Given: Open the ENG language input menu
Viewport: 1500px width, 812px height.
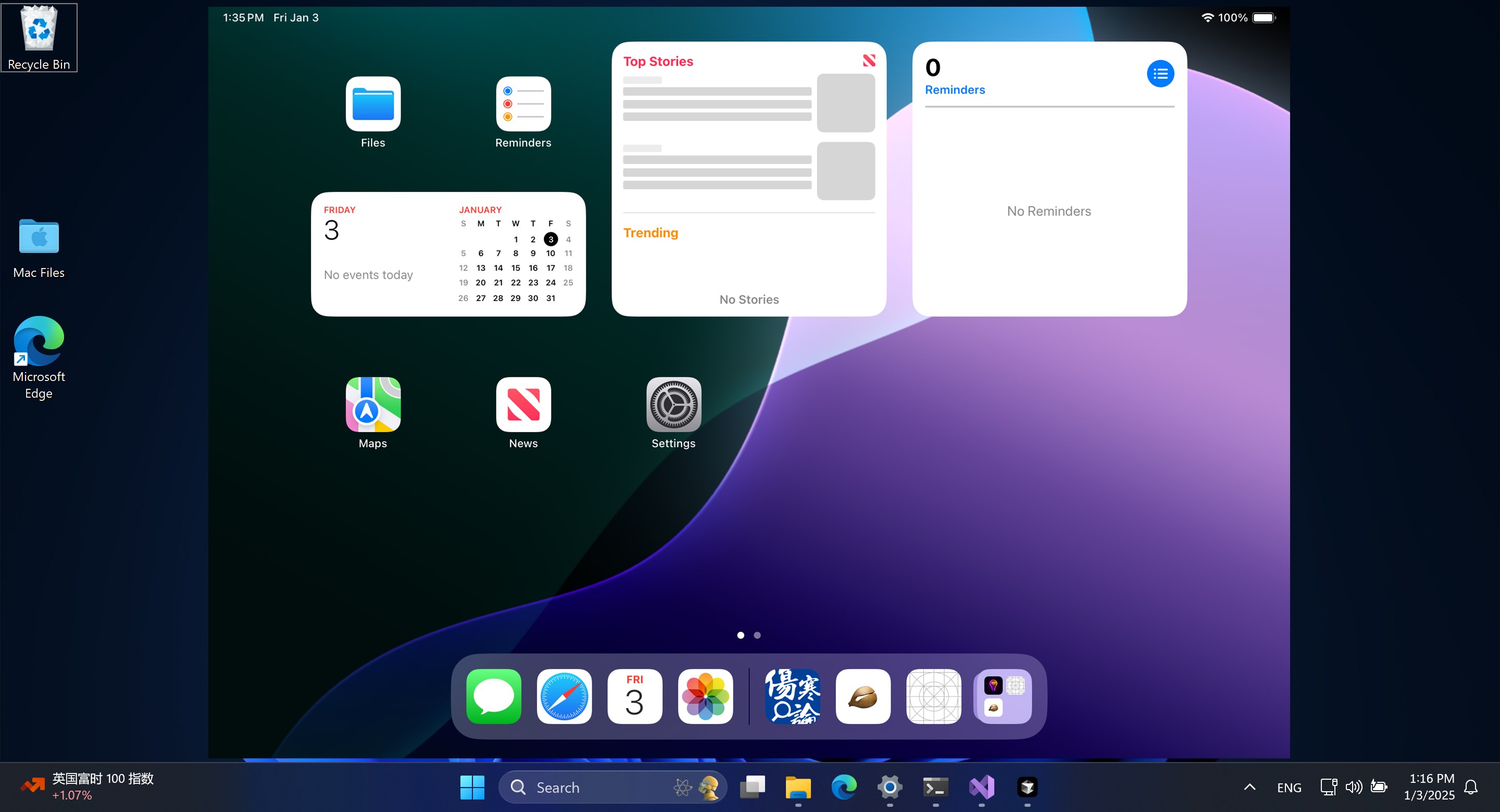Looking at the screenshot, I should click(1289, 787).
